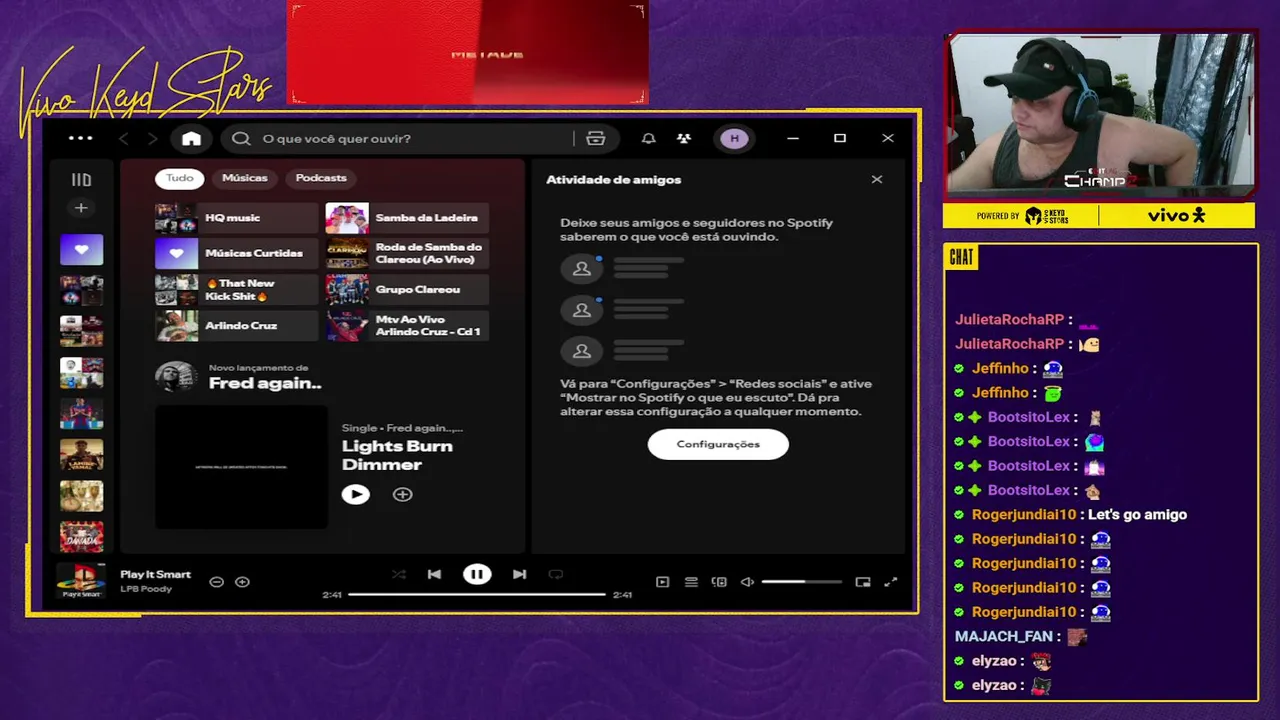
Task: Click the search magnifier icon
Action: [x=241, y=139]
